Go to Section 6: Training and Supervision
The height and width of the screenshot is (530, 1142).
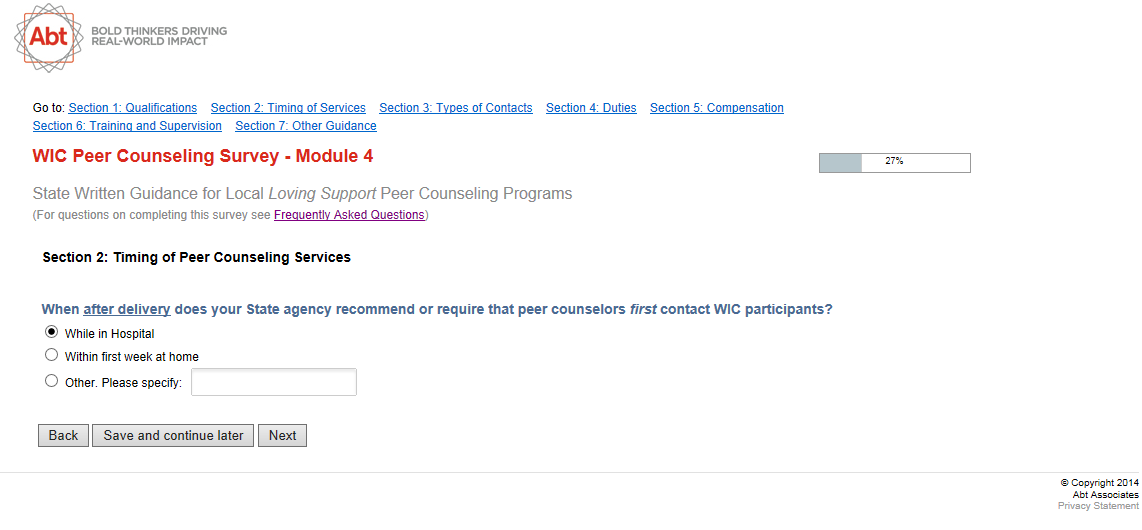coord(127,126)
